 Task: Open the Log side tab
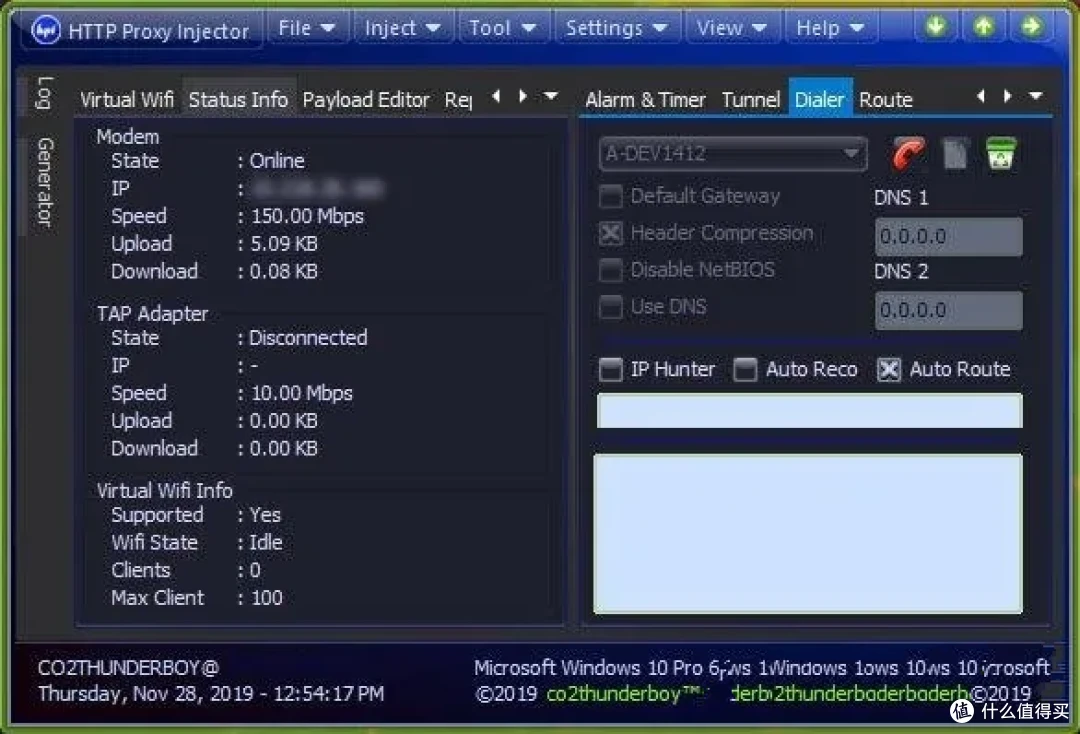click(45, 93)
